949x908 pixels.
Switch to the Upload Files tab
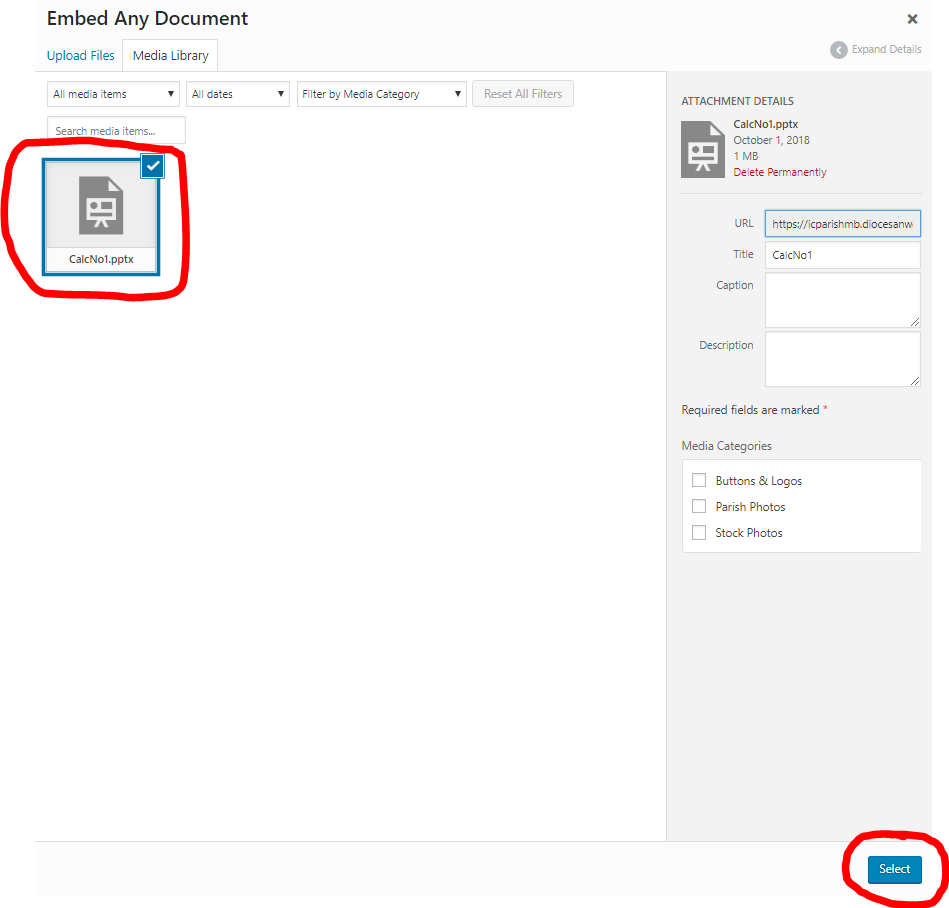[81, 56]
